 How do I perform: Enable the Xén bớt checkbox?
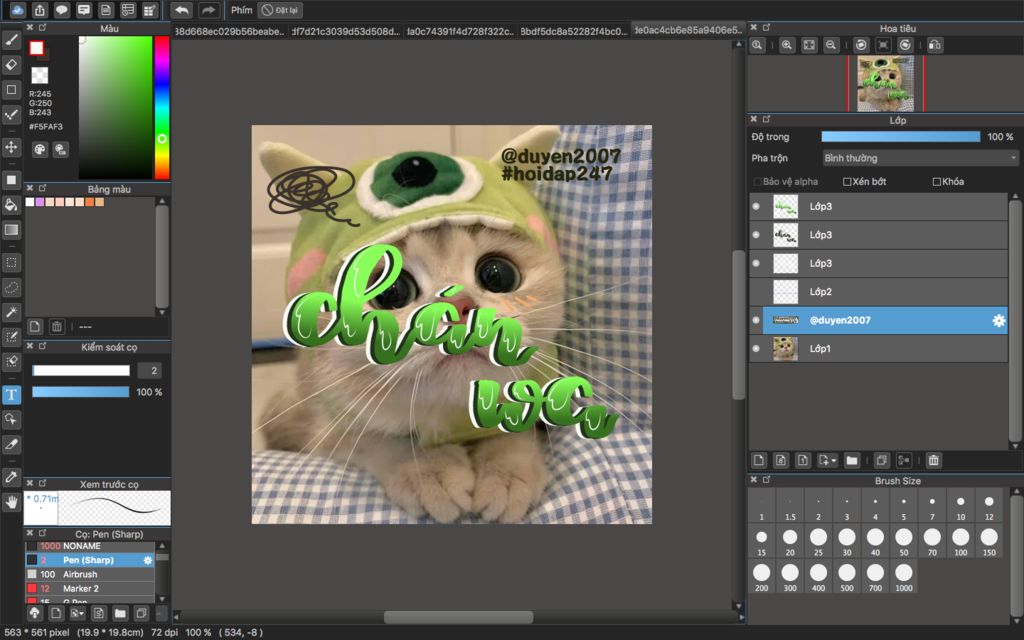point(847,182)
